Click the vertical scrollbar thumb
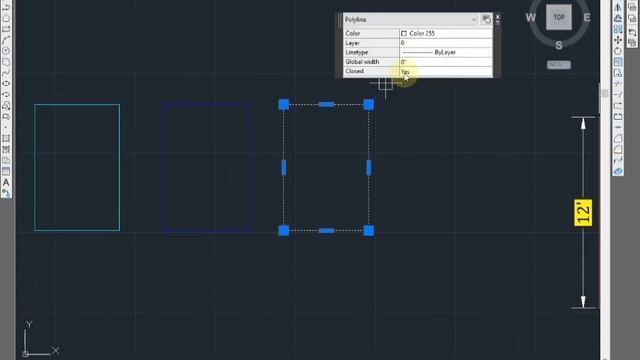 (x=604, y=94)
